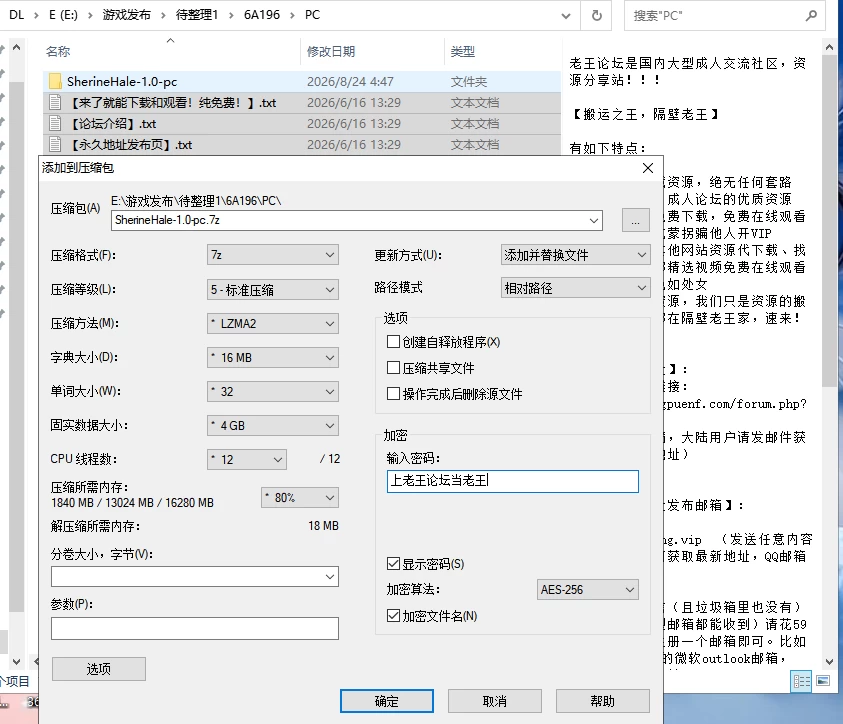The width and height of the screenshot is (843, 724).
Task: Open the 压缩格式 dropdown showing 7z
Action: point(273,255)
